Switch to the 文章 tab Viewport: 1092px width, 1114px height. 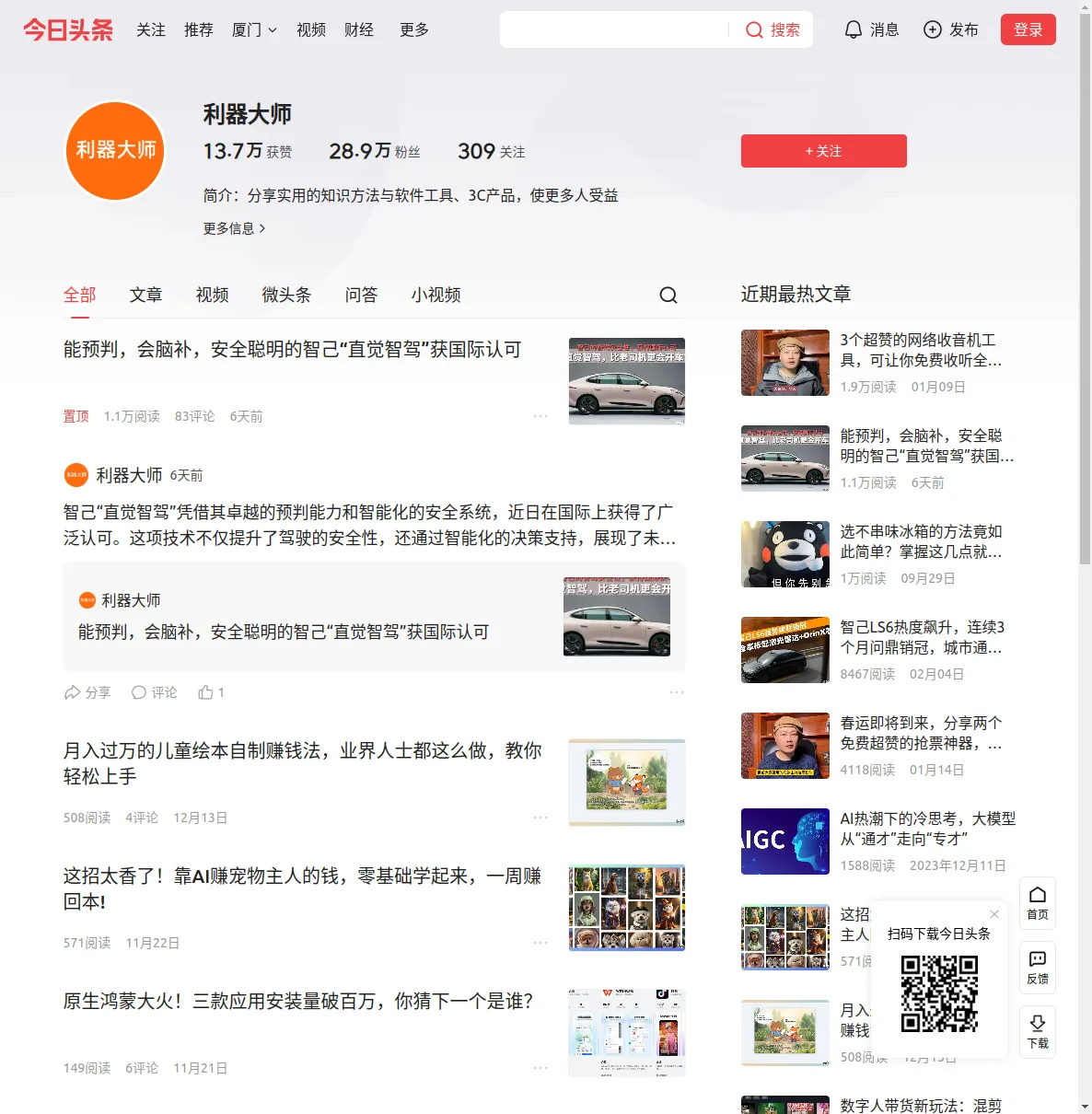pos(146,295)
